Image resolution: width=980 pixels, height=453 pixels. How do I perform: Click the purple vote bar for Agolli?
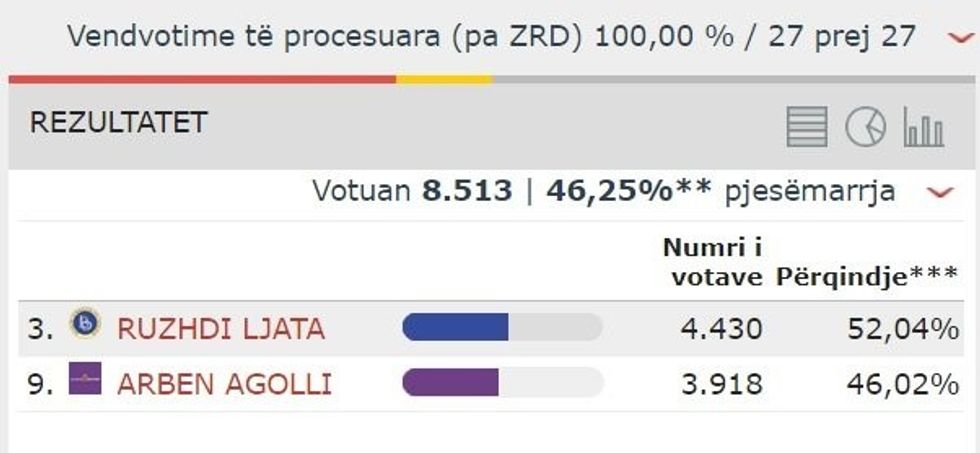click(x=450, y=382)
